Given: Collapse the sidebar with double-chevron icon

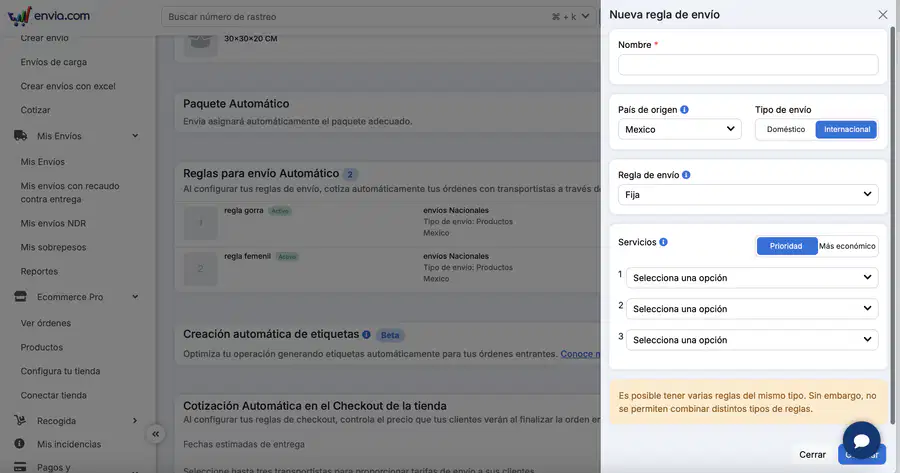Looking at the screenshot, I should click(x=156, y=434).
